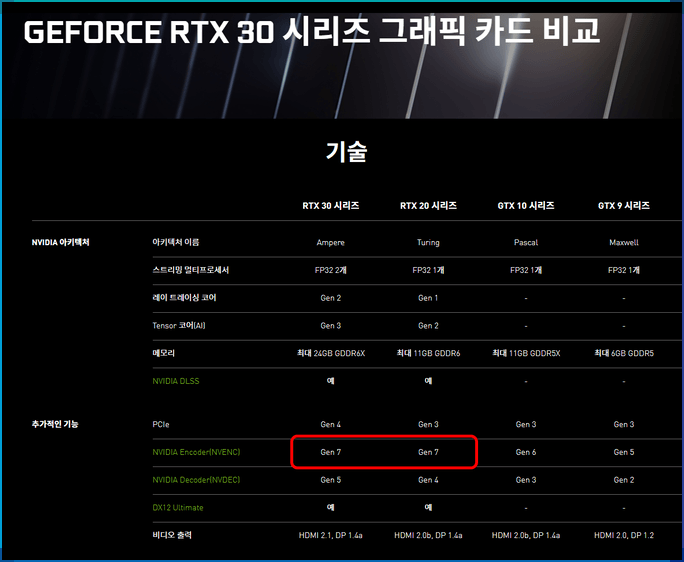Click 예 for DLSS under RTX 30
Image resolution: width=684 pixels, height=562 pixels.
point(331,381)
